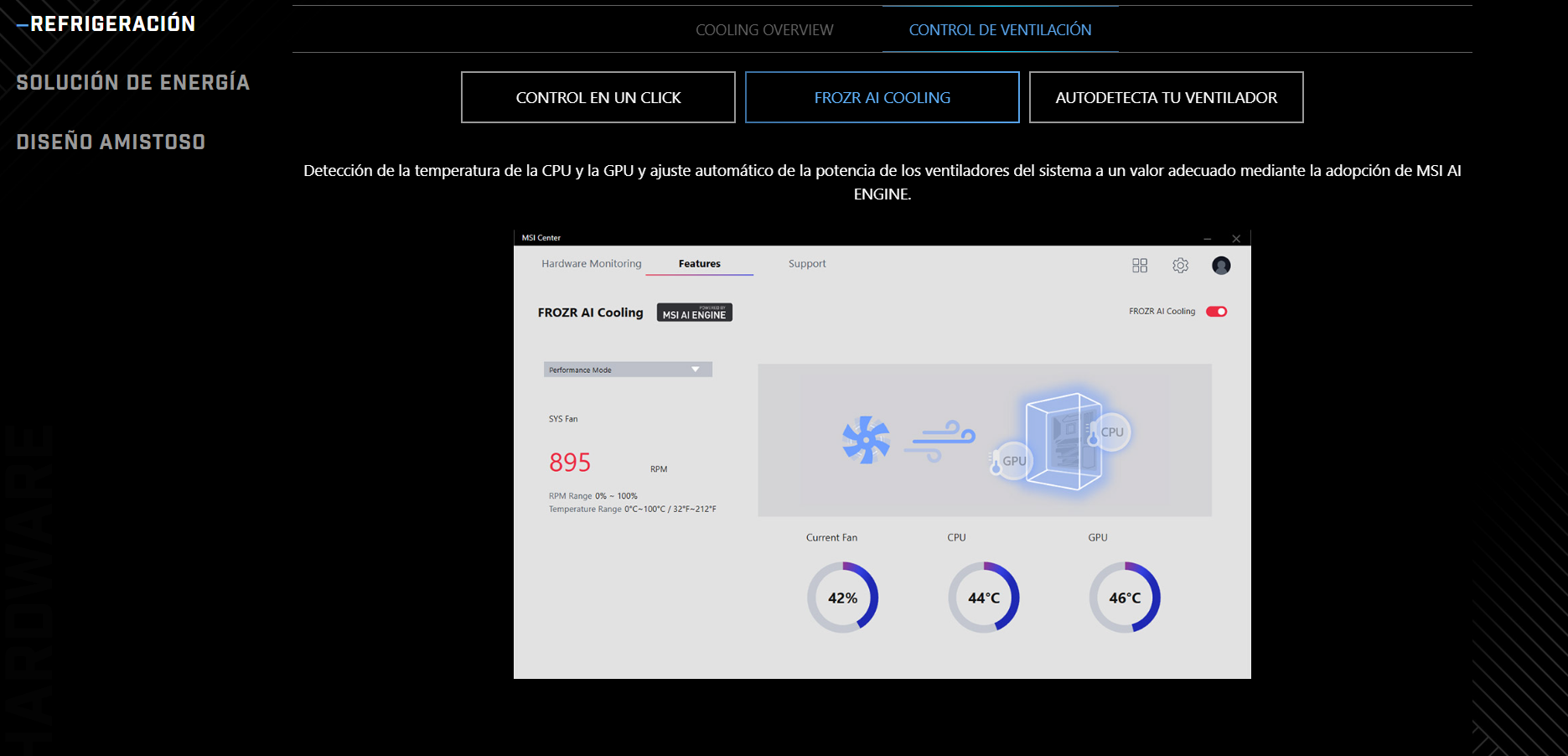Select the Frozr AI Cooling button
Image resolution: width=1568 pixels, height=756 pixels.
pos(882,97)
